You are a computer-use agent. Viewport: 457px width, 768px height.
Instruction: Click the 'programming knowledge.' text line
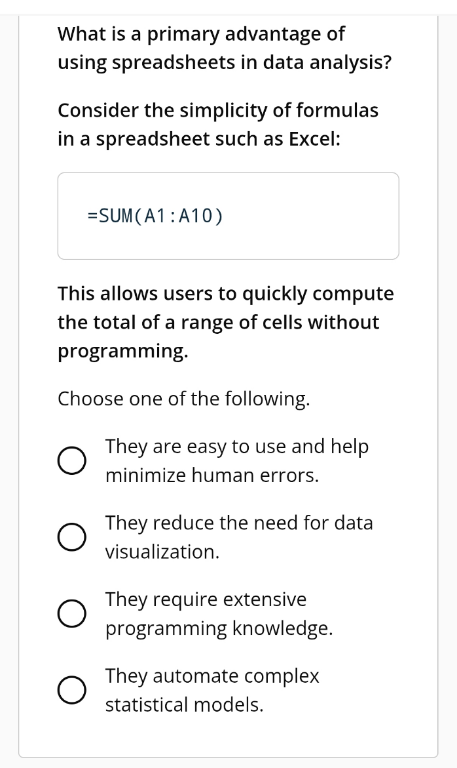(219, 628)
